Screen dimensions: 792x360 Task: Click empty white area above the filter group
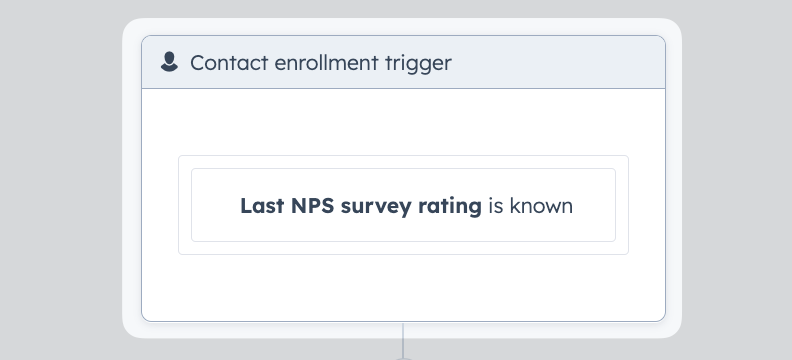tap(403, 122)
